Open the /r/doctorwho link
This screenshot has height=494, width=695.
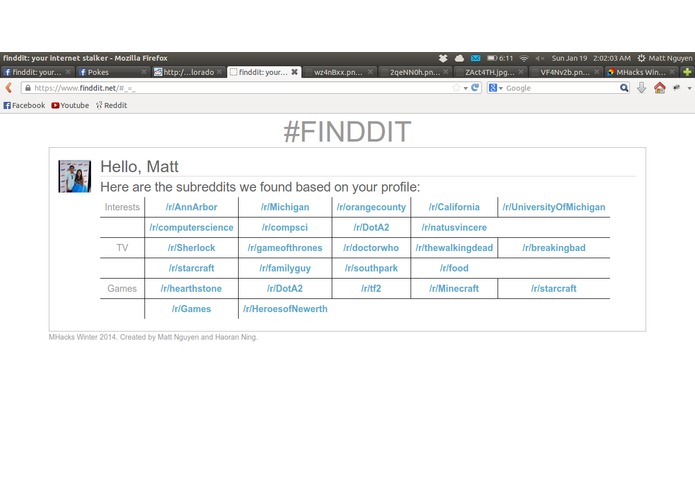pyautogui.click(x=371, y=248)
